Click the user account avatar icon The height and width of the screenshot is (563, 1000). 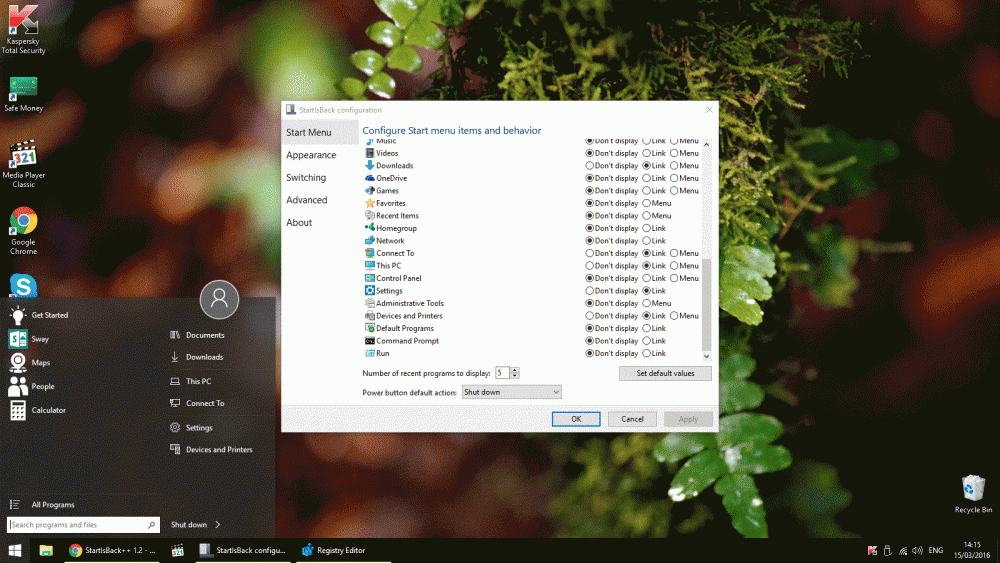click(x=219, y=298)
